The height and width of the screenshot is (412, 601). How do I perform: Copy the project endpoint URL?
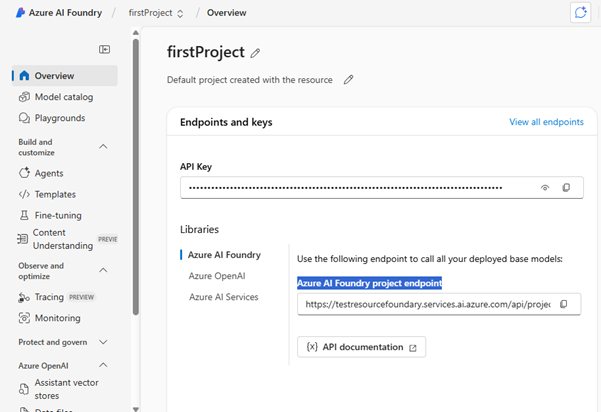(563, 304)
